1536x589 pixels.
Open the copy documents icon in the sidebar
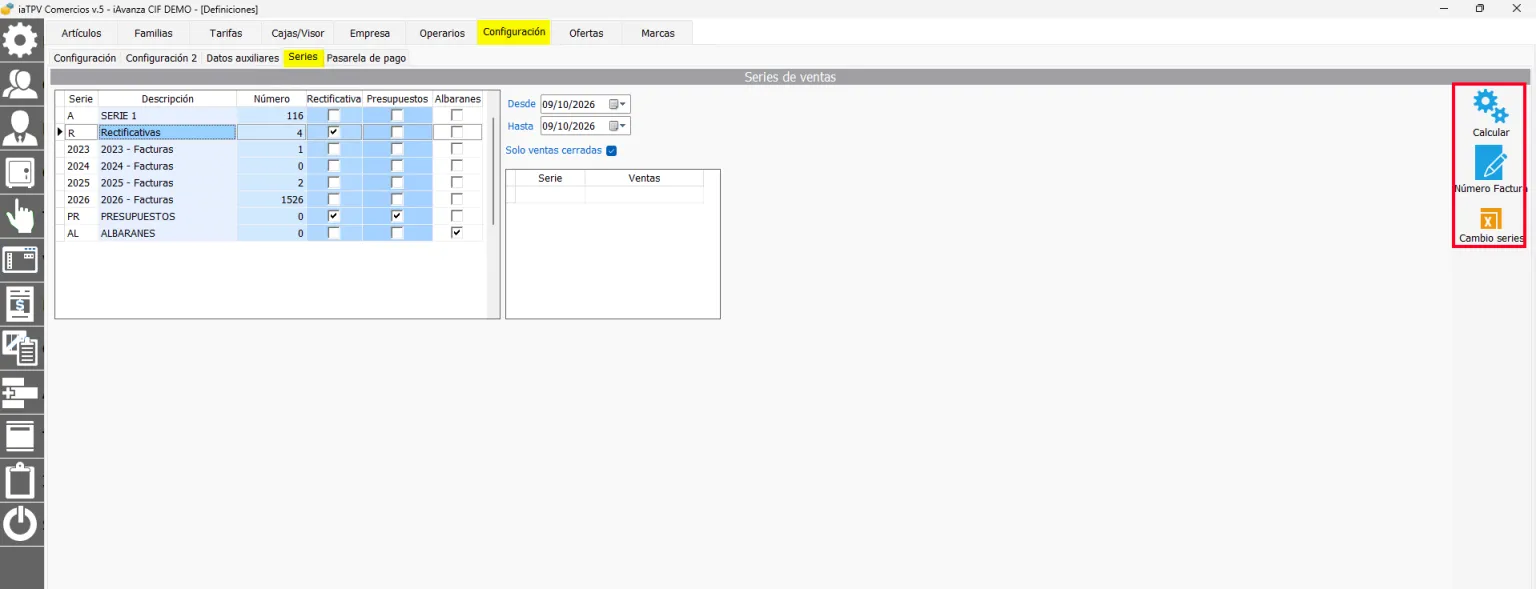pos(21,348)
